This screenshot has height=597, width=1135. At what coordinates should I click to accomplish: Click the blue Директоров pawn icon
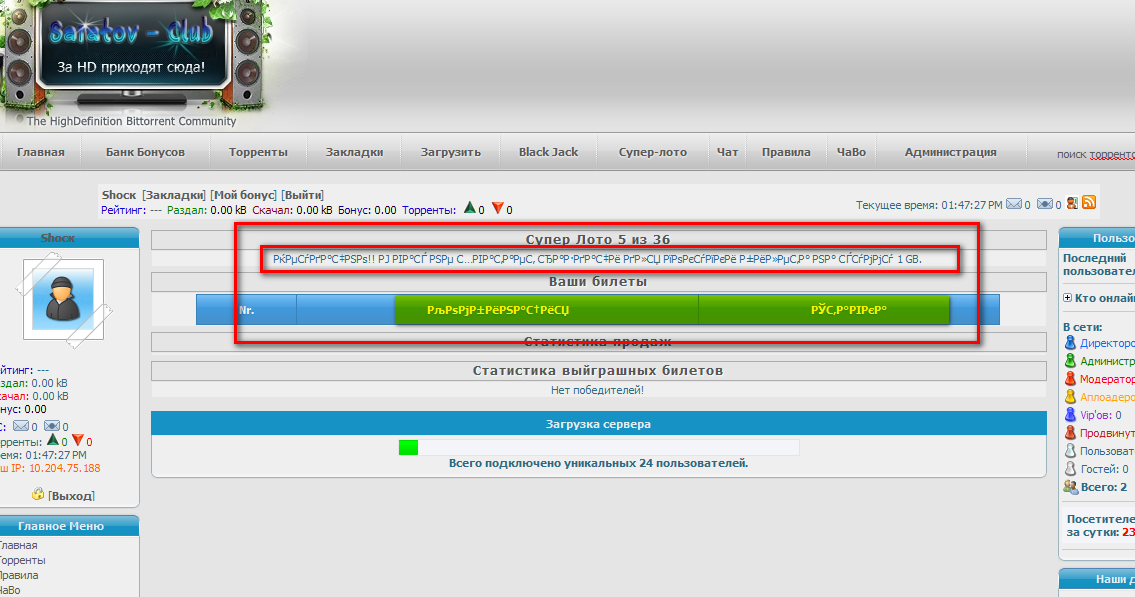[1070, 342]
